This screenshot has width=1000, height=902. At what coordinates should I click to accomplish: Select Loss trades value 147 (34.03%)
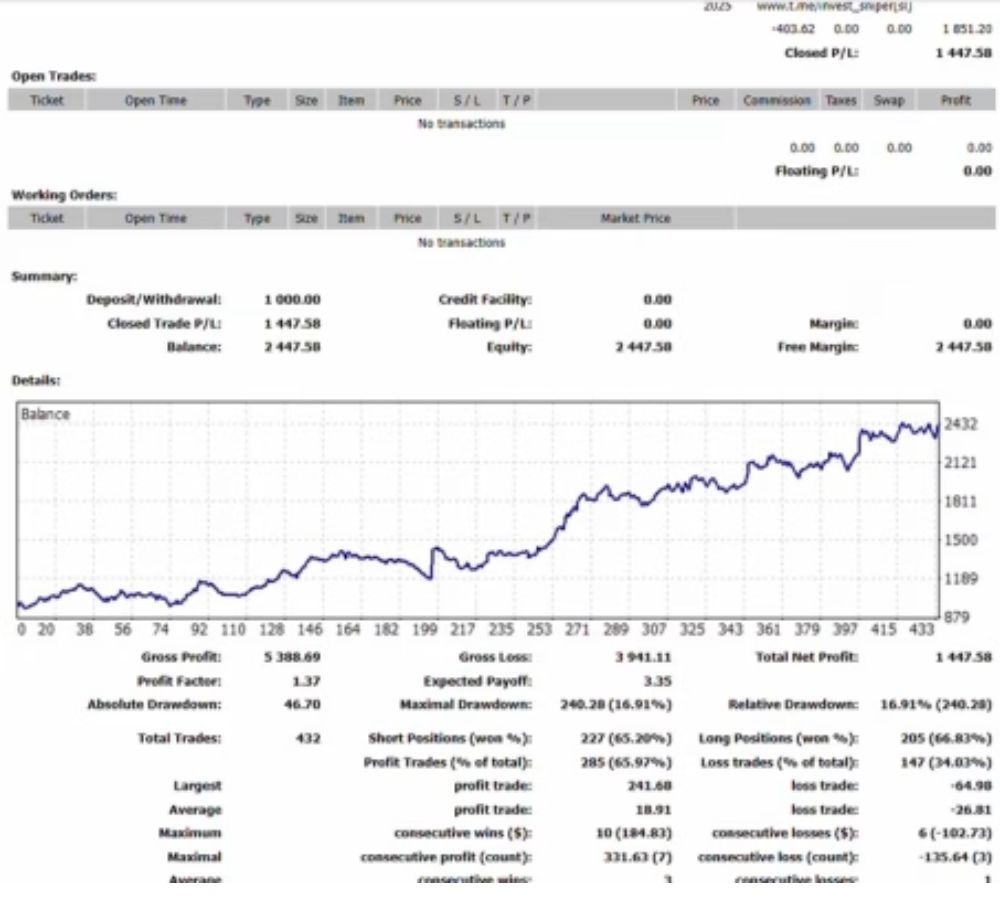(946, 762)
